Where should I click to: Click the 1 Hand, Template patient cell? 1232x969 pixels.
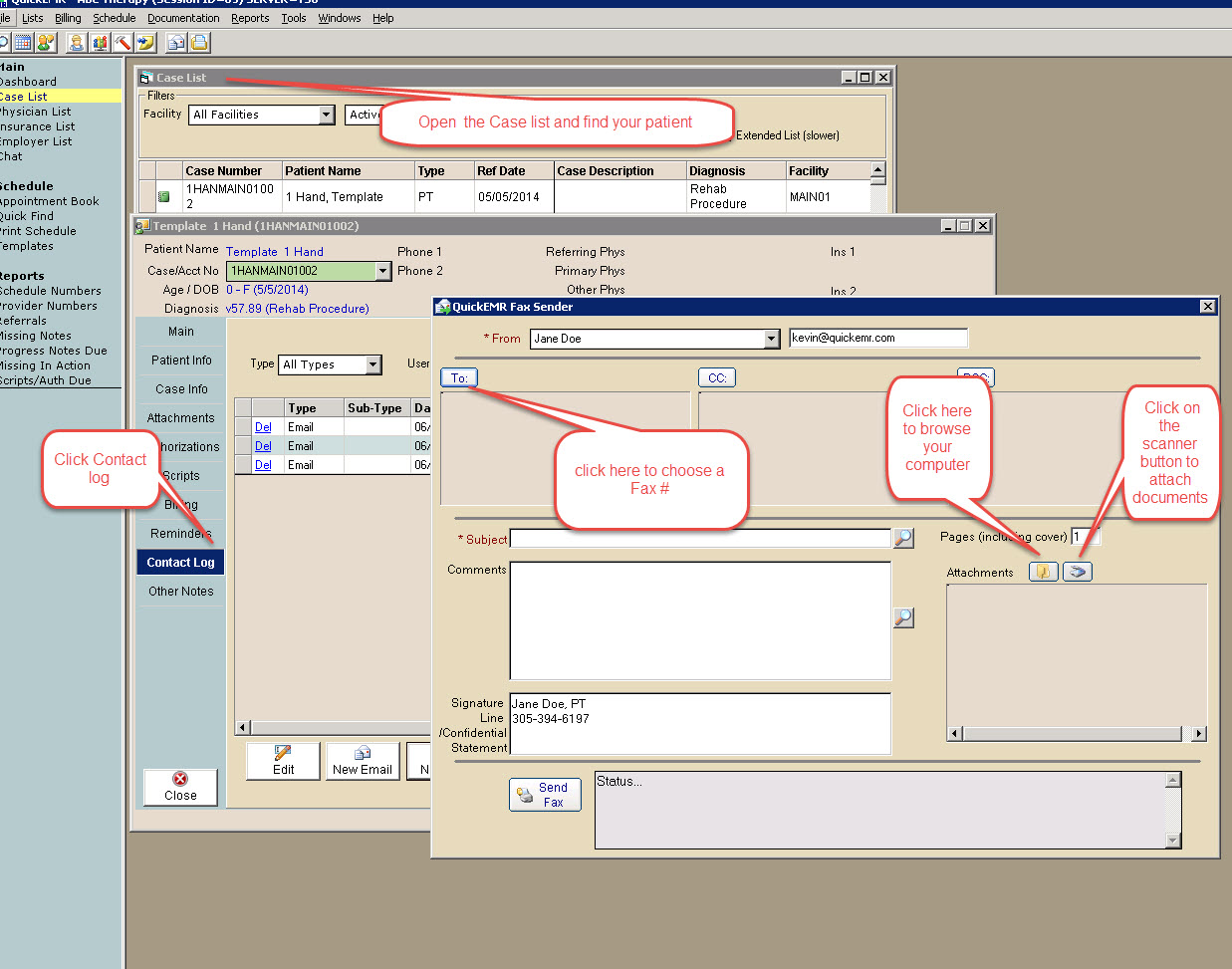[348, 196]
